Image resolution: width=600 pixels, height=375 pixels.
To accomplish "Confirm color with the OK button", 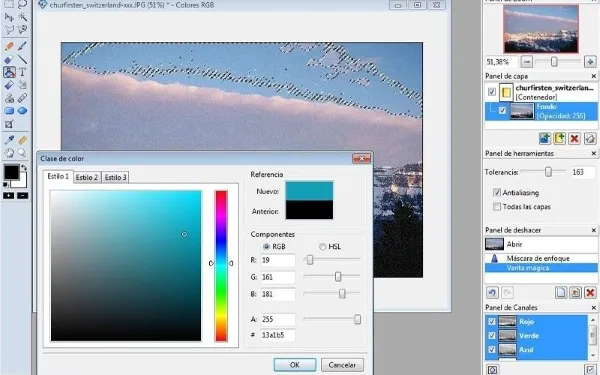I will pyautogui.click(x=295, y=365).
